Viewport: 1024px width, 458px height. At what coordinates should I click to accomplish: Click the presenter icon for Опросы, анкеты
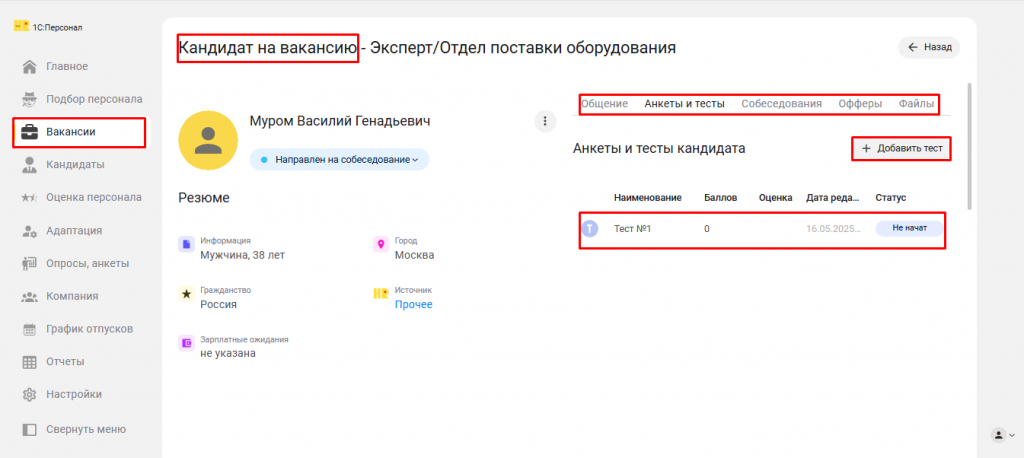29,263
